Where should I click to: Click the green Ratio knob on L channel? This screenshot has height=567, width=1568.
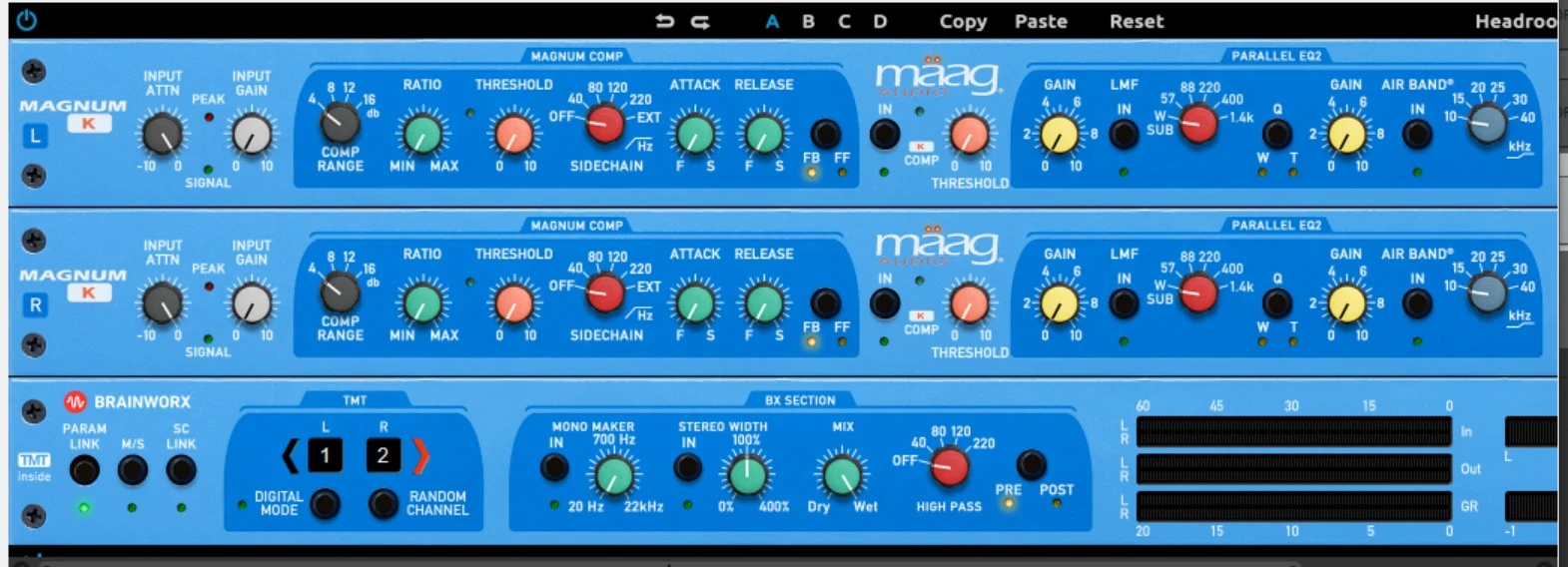tap(422, 134)
